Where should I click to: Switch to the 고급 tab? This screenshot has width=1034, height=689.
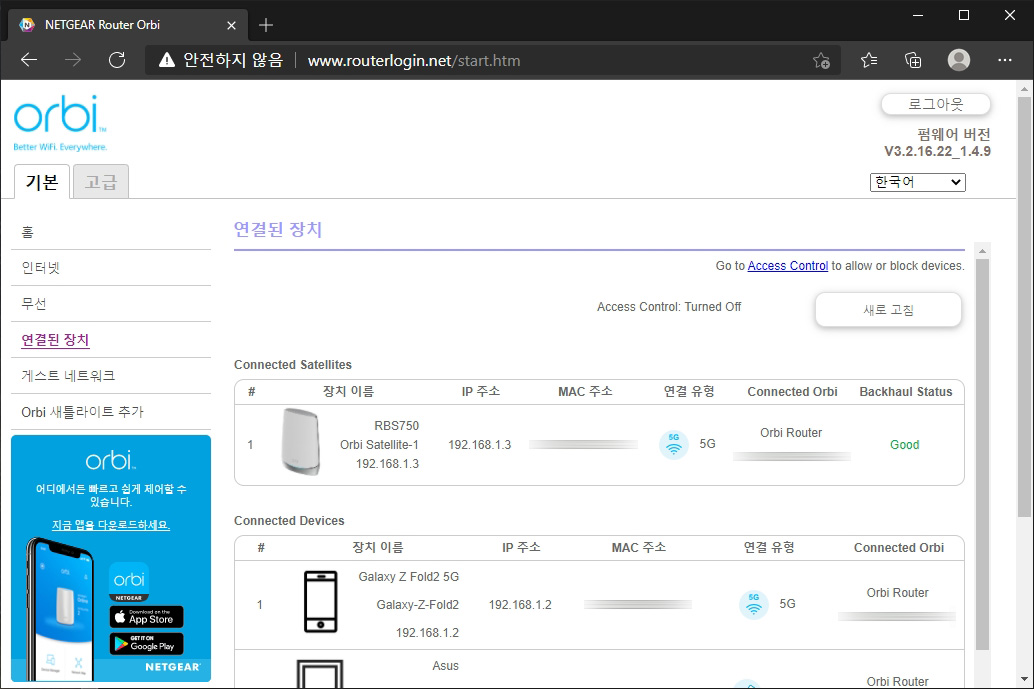click(x=101, y=181)
